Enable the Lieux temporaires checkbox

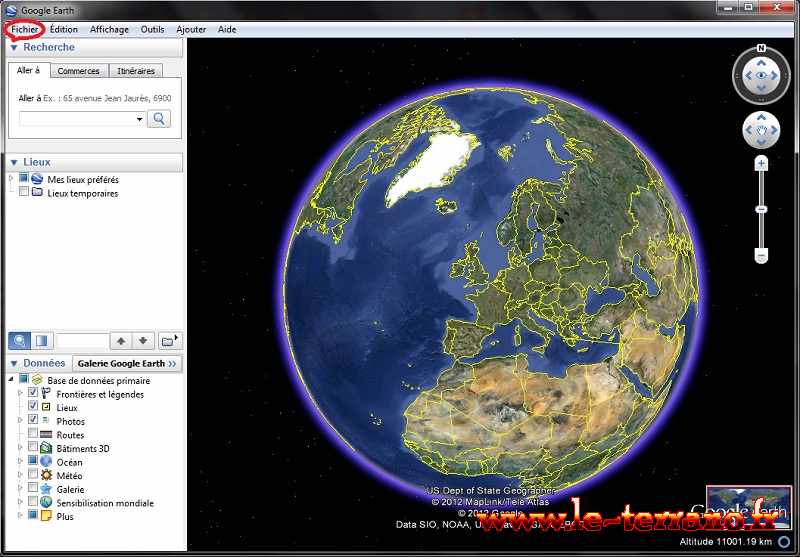(23, 191)
